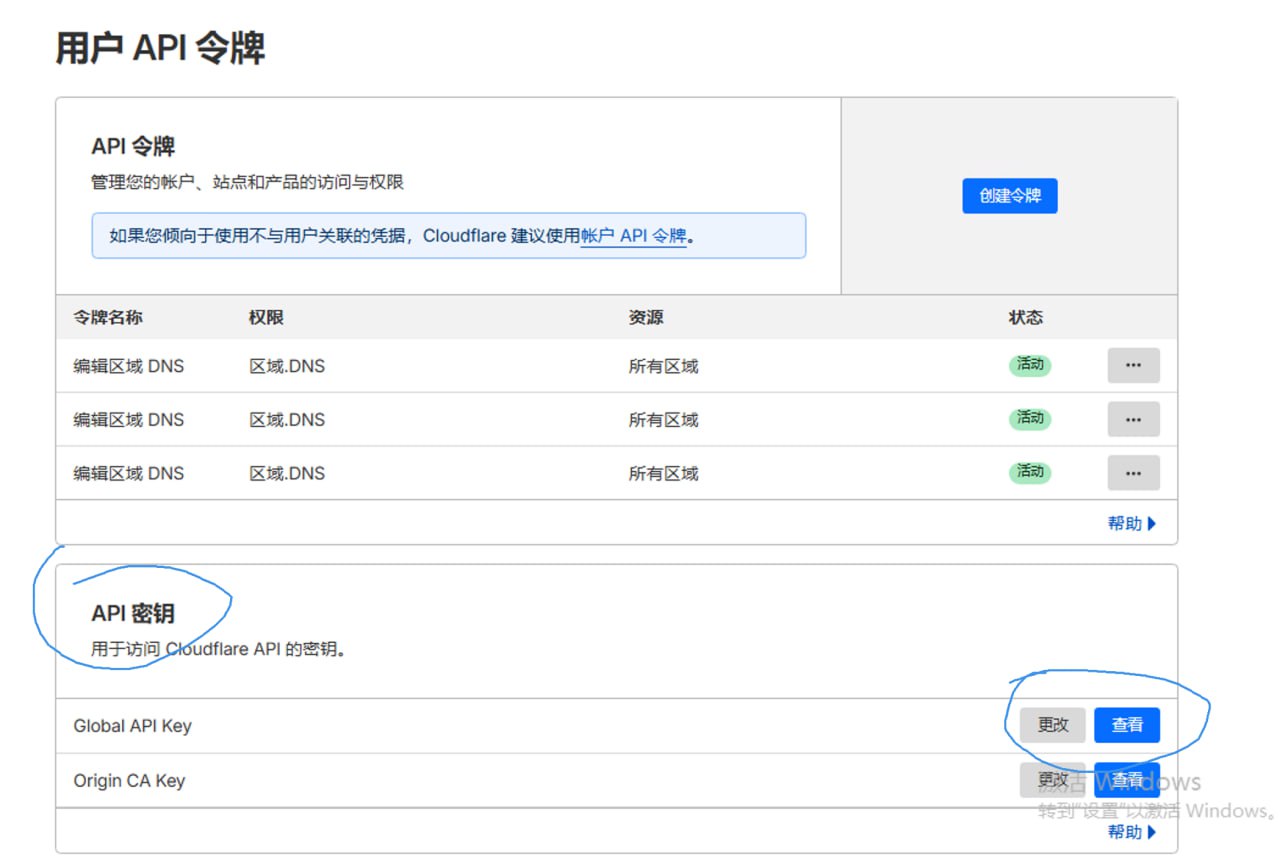The image size is (1280, 859).
Task: Select the Global API Key label
Action: (132, 726)
